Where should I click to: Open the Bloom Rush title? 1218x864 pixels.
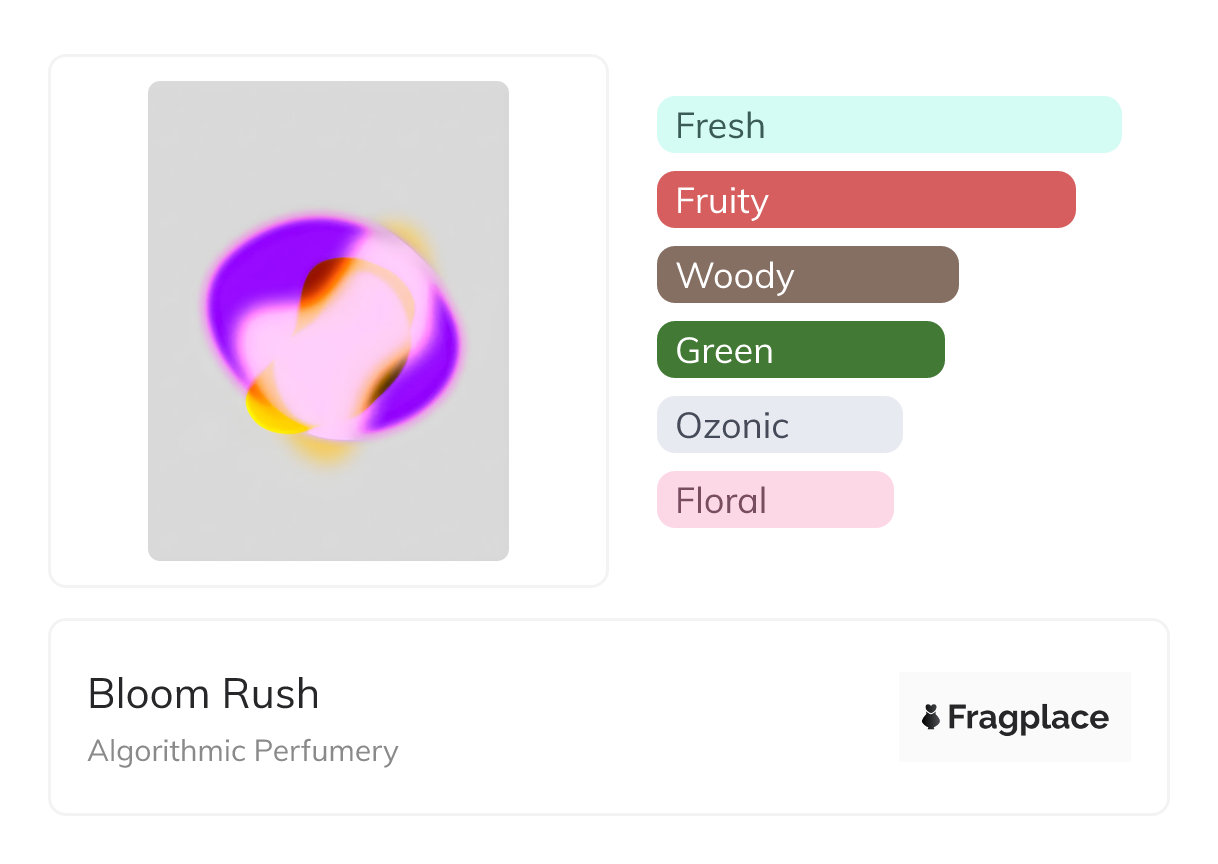pyautogui.click(x=203, y=694)
